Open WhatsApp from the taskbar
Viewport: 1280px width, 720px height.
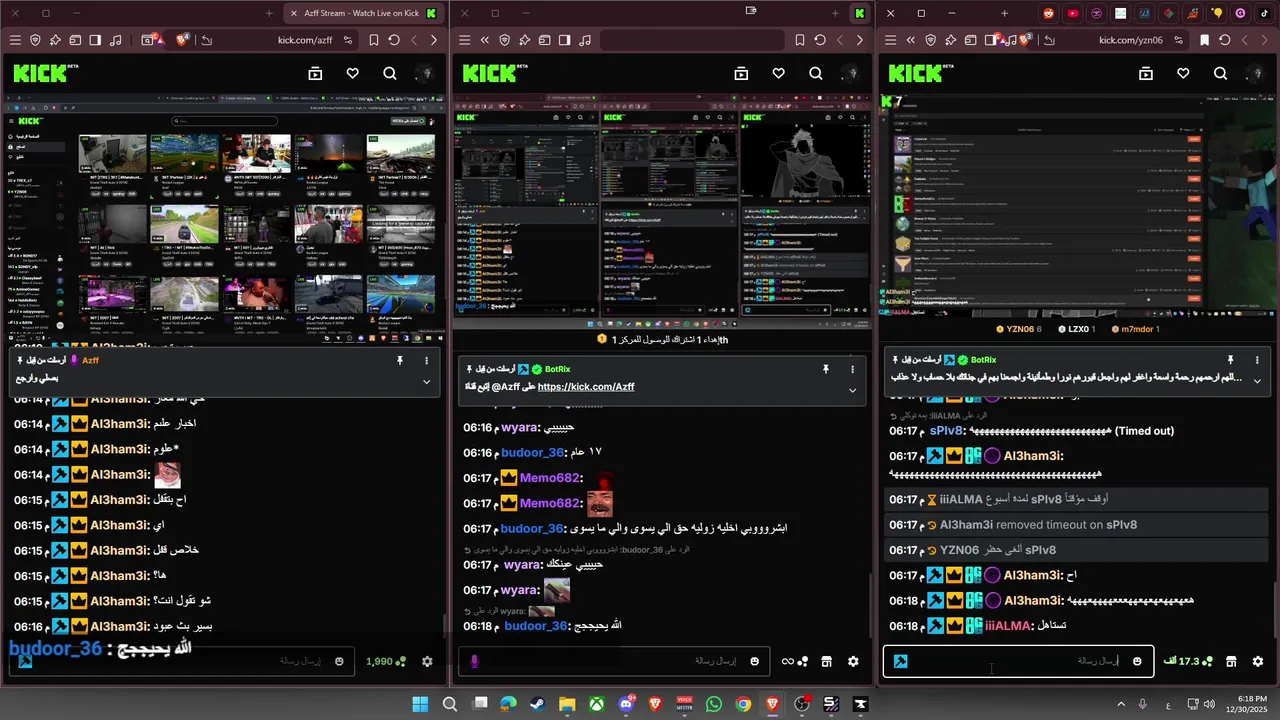click(x=713, y=704)
